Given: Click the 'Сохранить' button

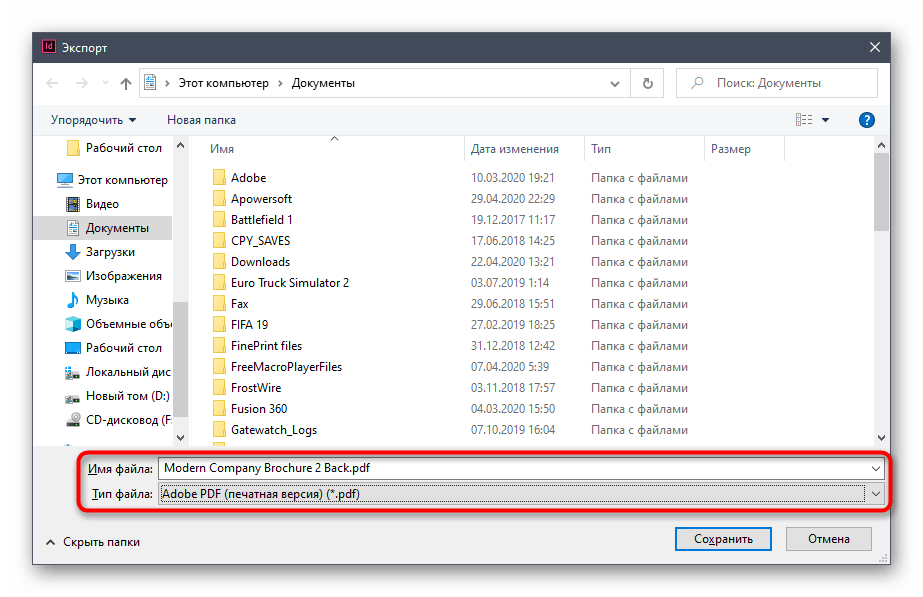Looking at the screenshot, I should coord(723,539).
